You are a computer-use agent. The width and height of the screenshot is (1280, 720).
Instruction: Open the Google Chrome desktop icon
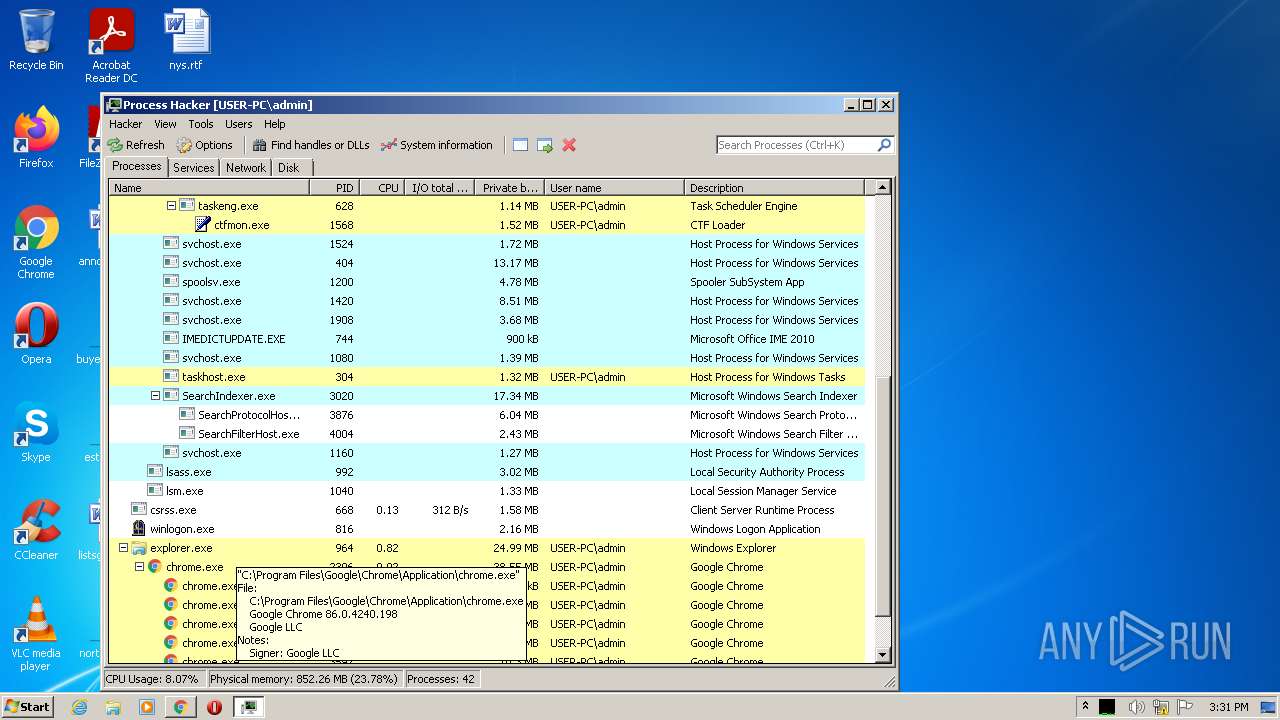[36, 243]
